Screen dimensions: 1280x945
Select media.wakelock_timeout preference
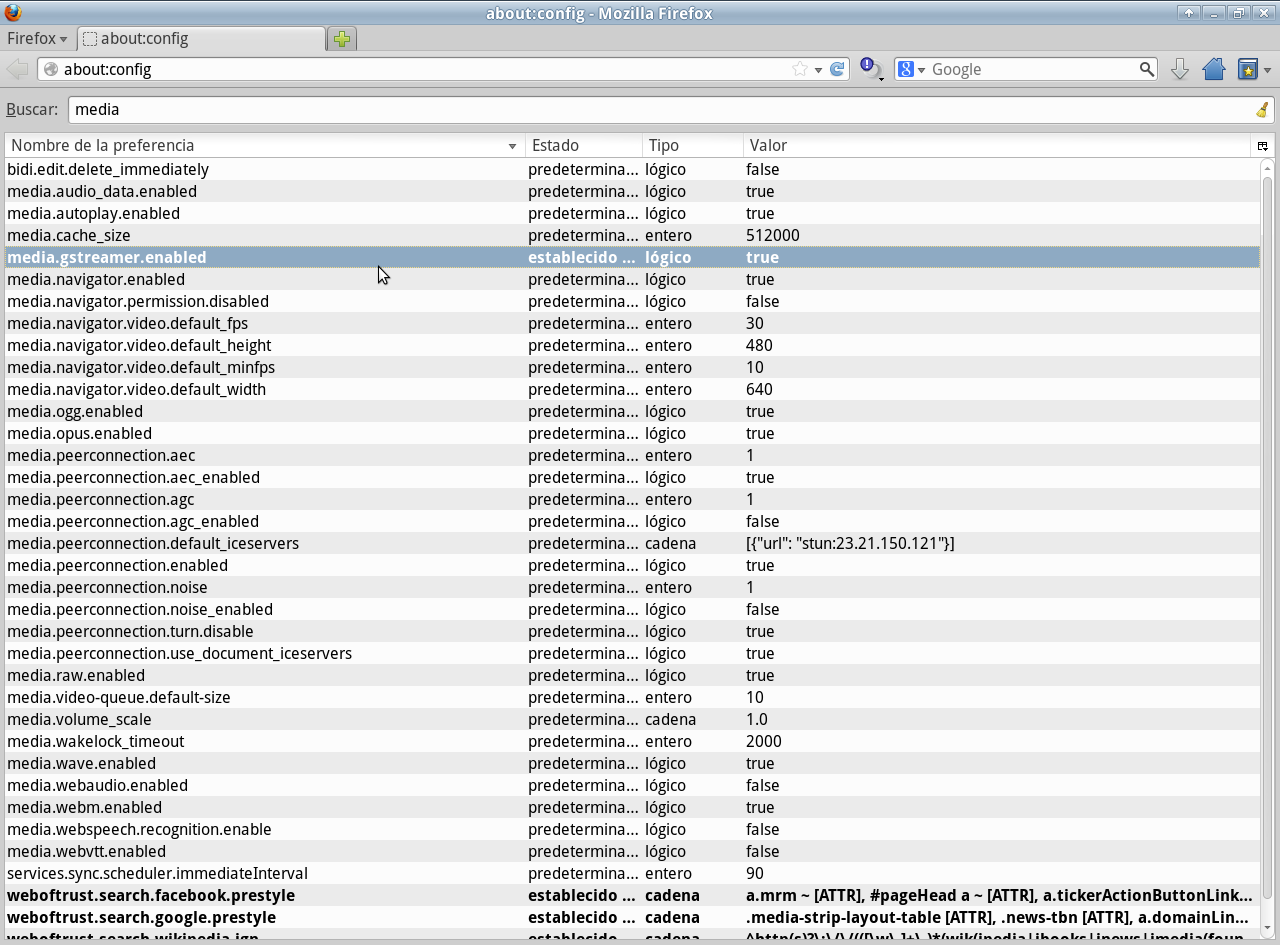[632, 741]
